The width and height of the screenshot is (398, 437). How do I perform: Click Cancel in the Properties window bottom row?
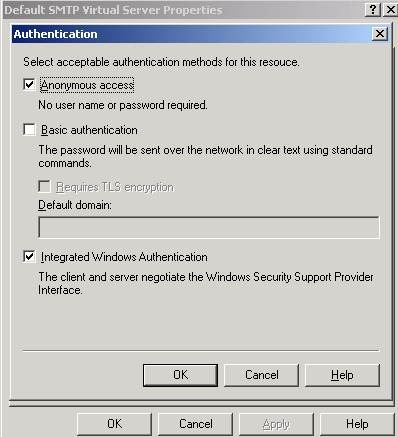pos(196,424)
